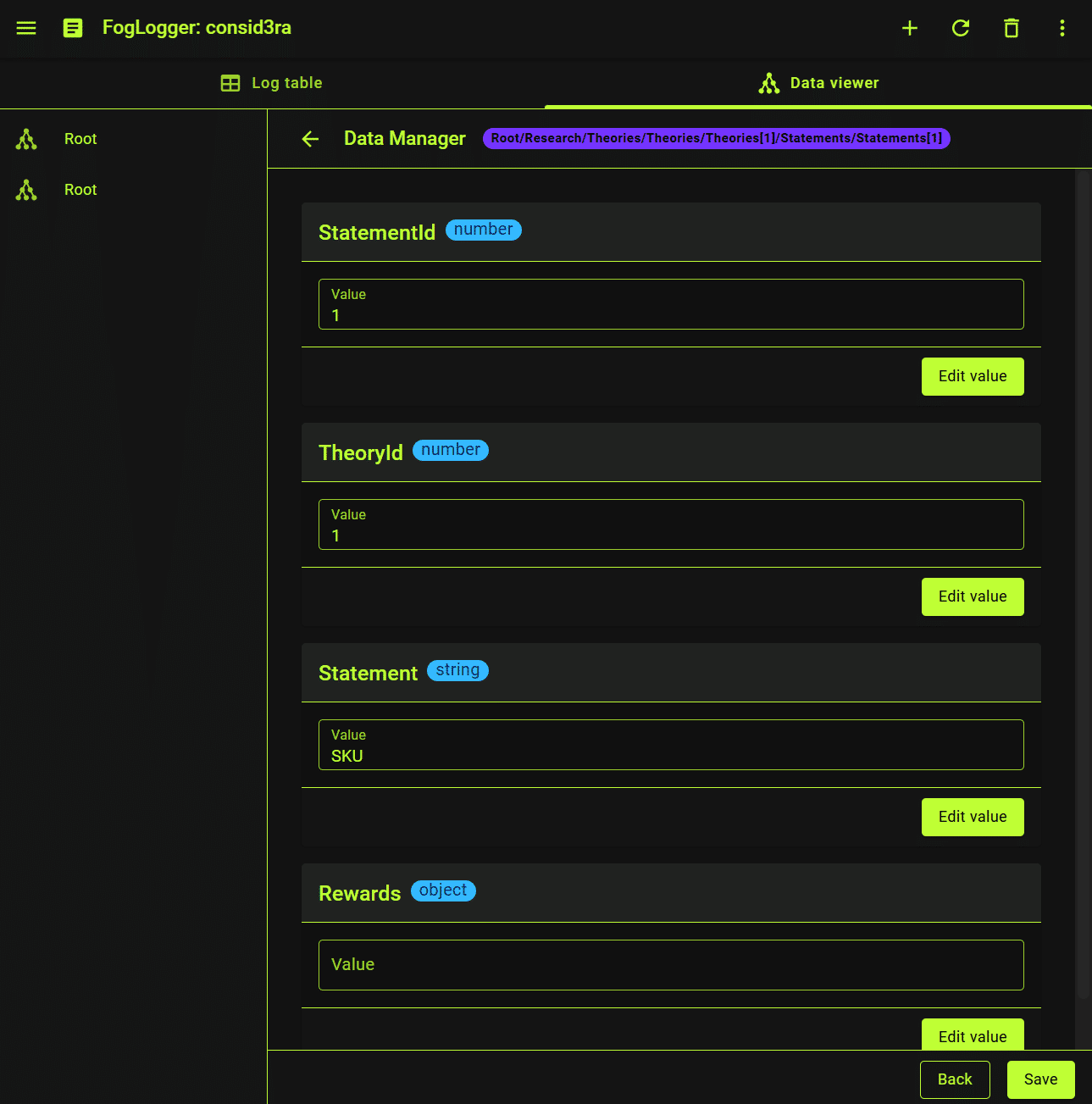This screenshot has height=1104, width=1092.
Task: Select the second Root tree item
Action: click(x=133, y=190)
